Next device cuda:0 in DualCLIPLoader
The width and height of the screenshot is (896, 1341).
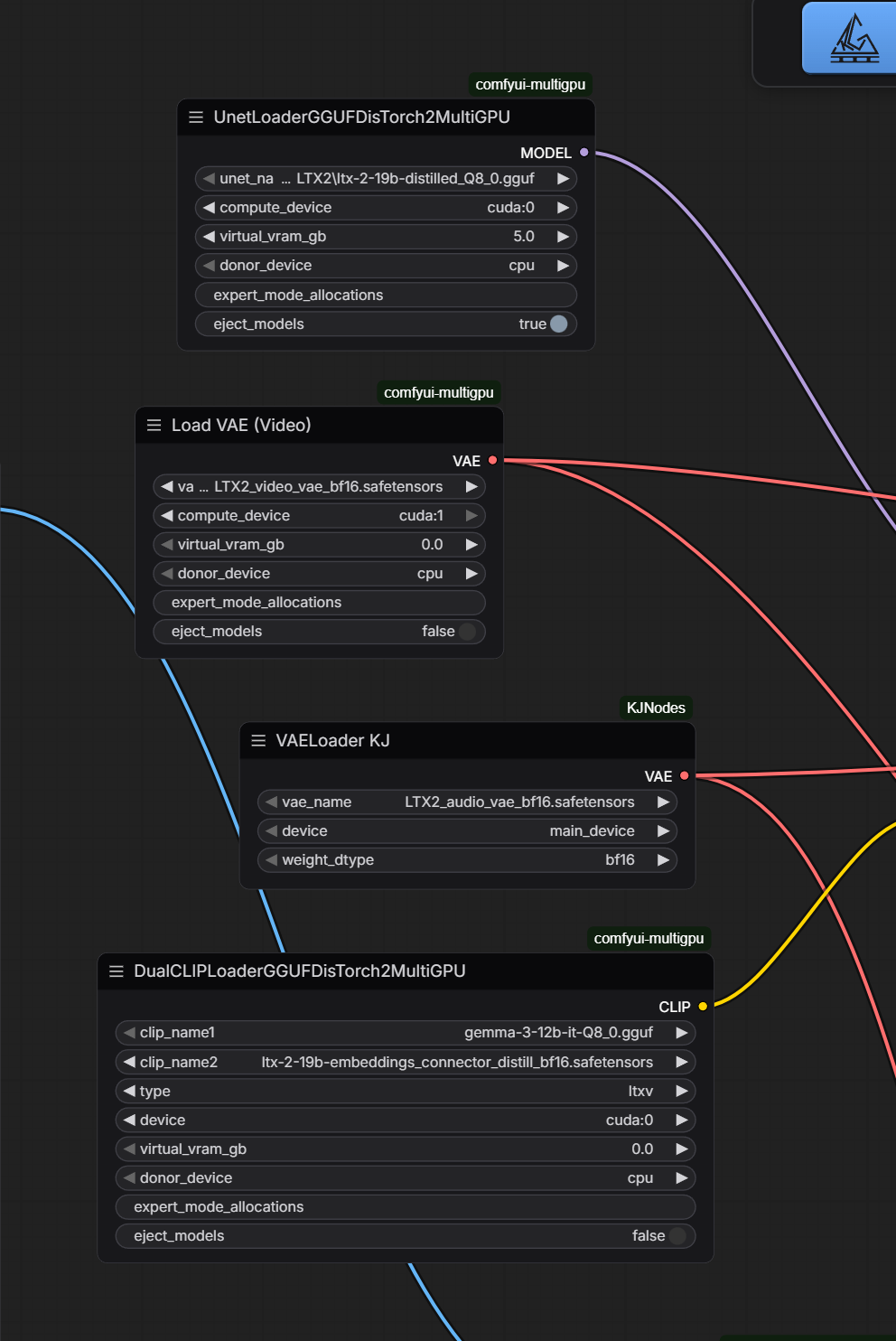(682, 1121)
